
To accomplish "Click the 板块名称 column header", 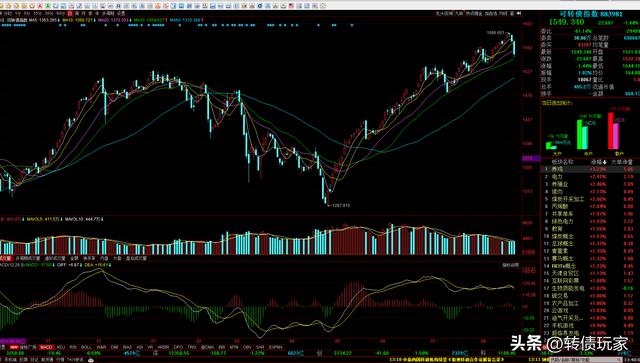I will [x=562, y=162].
